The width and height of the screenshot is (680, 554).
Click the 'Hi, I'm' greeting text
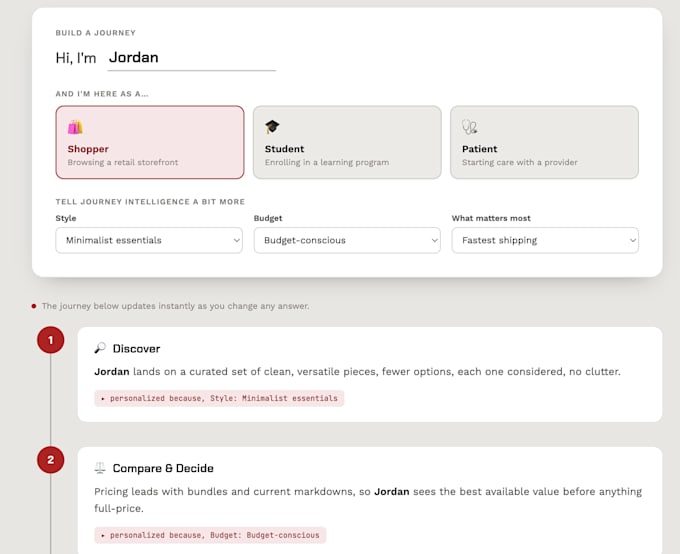pyautogui.click(x=76, y=58)
